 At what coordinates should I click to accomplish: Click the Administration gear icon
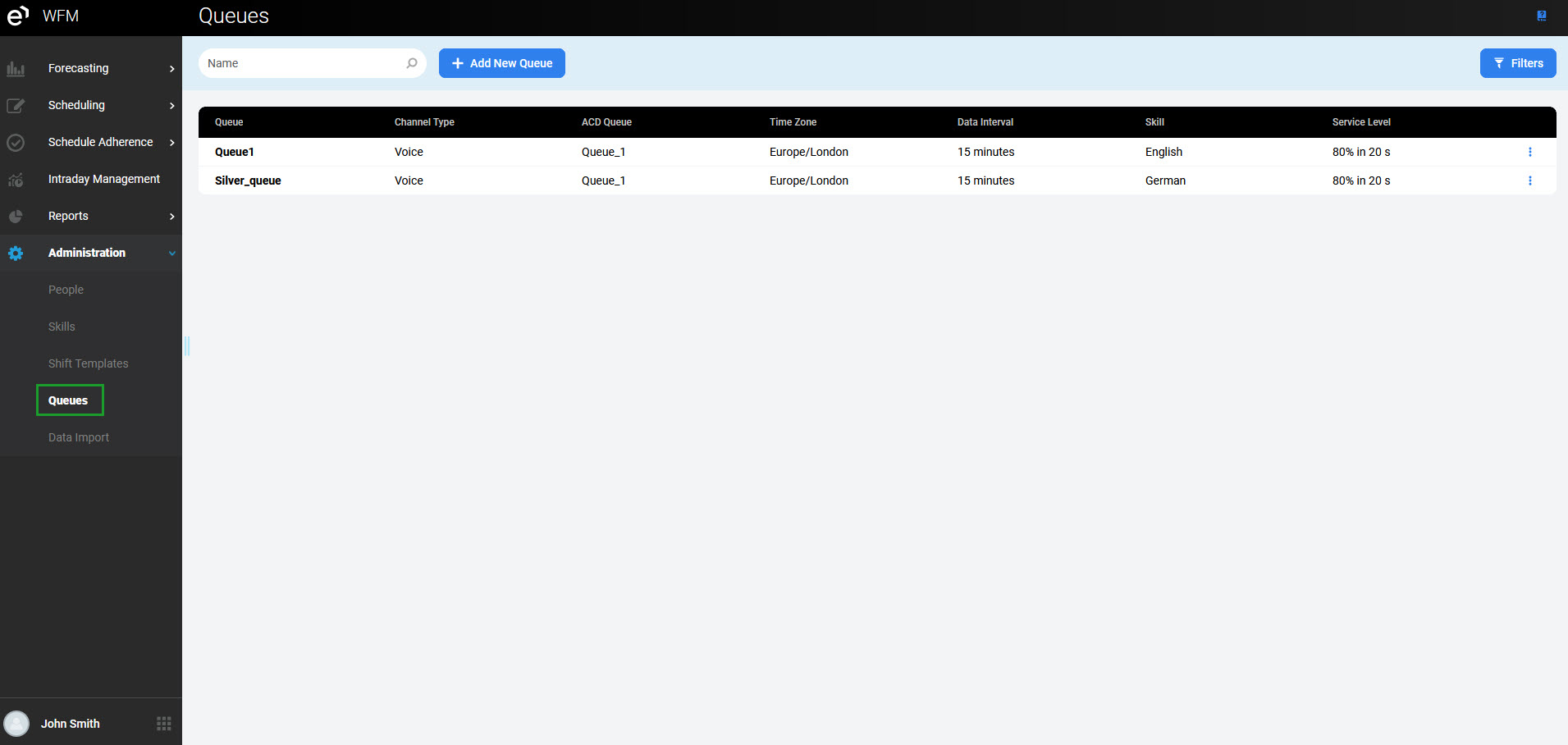click(16, 254)
